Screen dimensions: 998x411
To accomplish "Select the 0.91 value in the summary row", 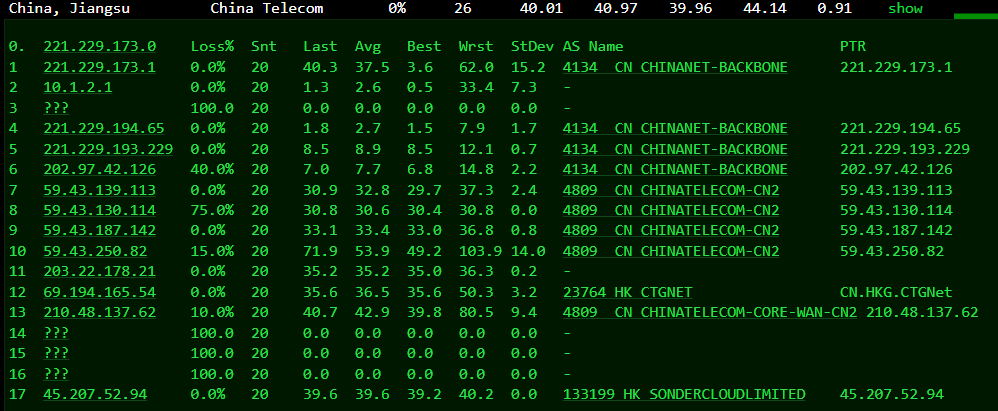I will pos(834,8).
